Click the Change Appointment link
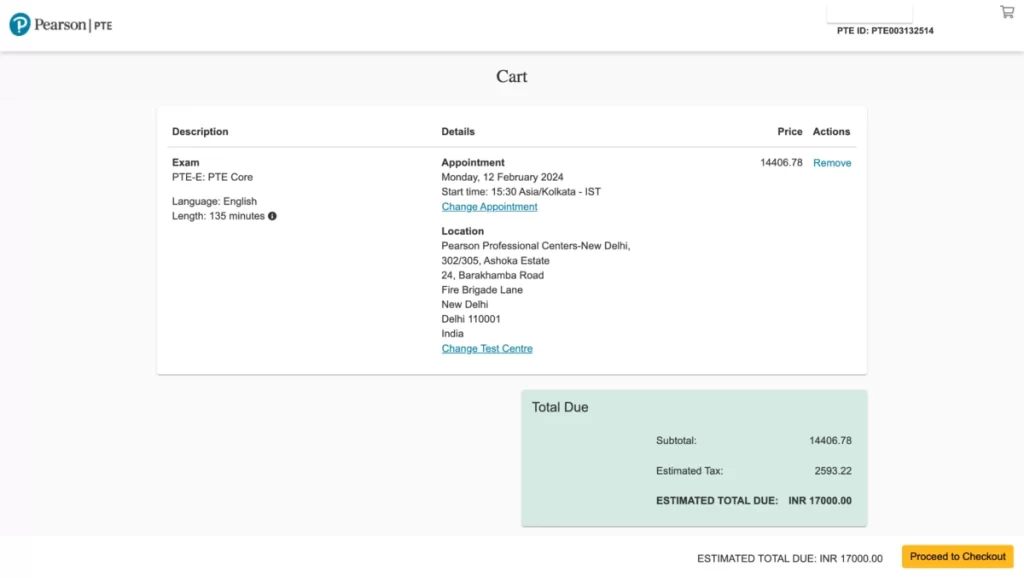Image resolution: width=1024 pixels, height=578 pixels. pyautogui.click(x=489, y=207)
